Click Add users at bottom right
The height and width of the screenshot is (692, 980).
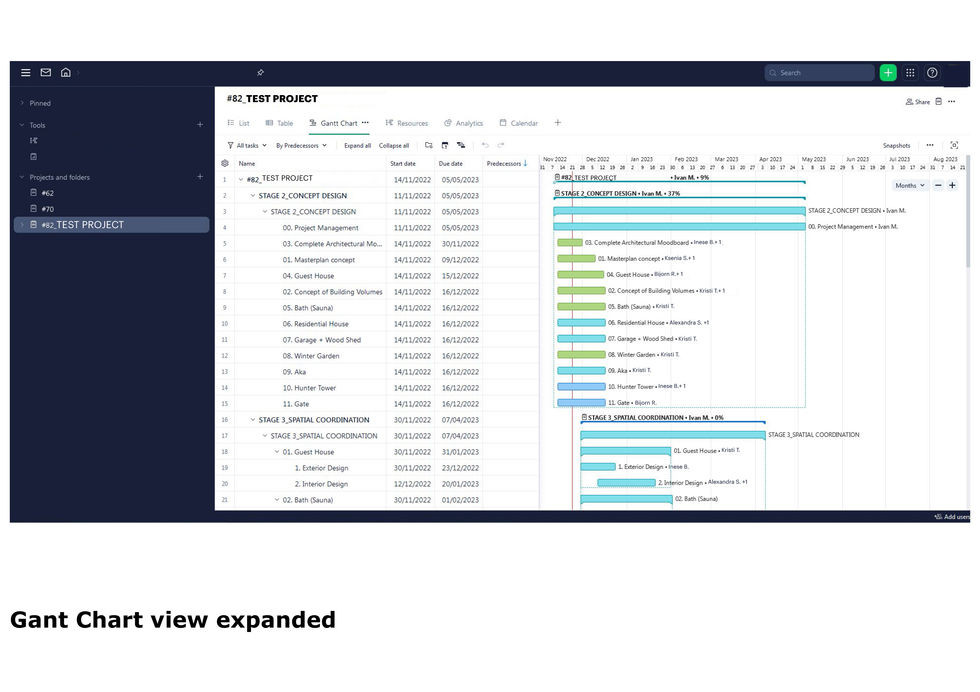952,516
